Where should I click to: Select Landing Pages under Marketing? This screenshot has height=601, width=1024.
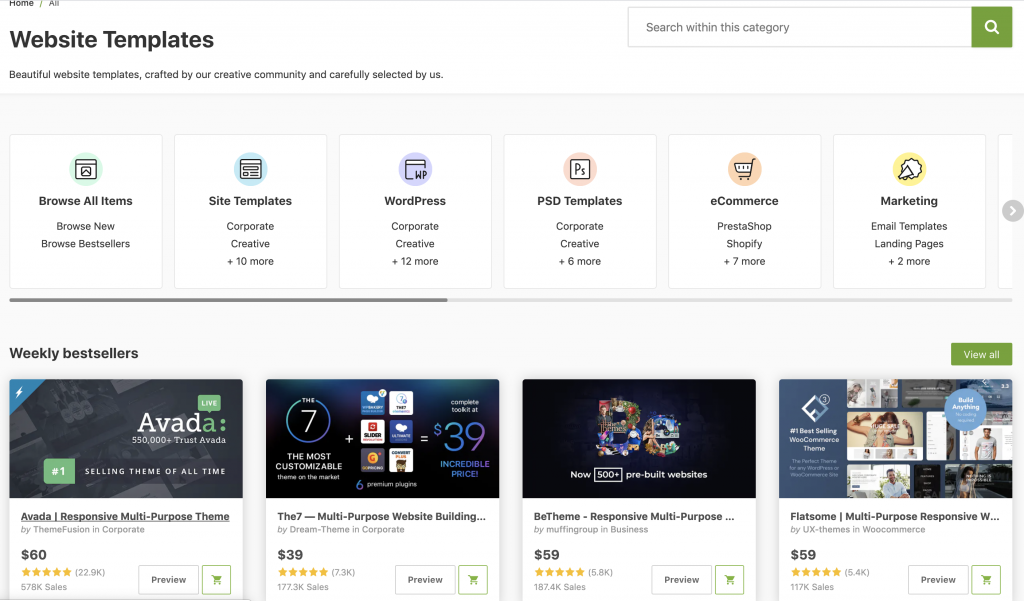coord(909,244)
